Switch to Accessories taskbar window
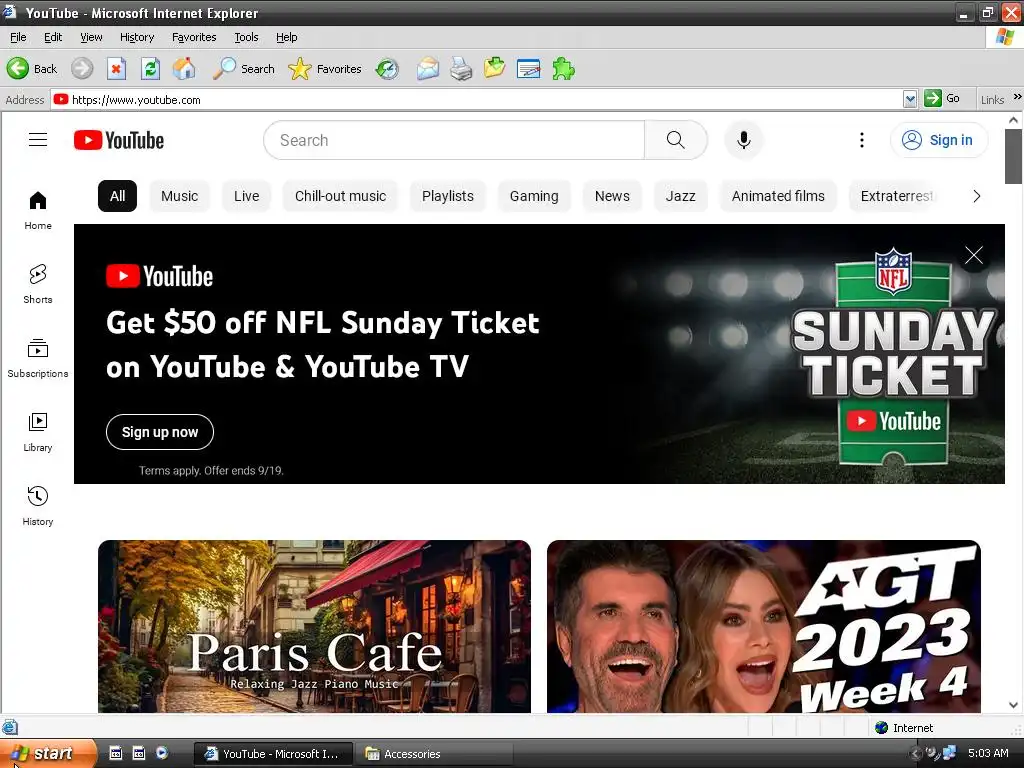This screenshot has height=768, width=1024. (434, 754)
